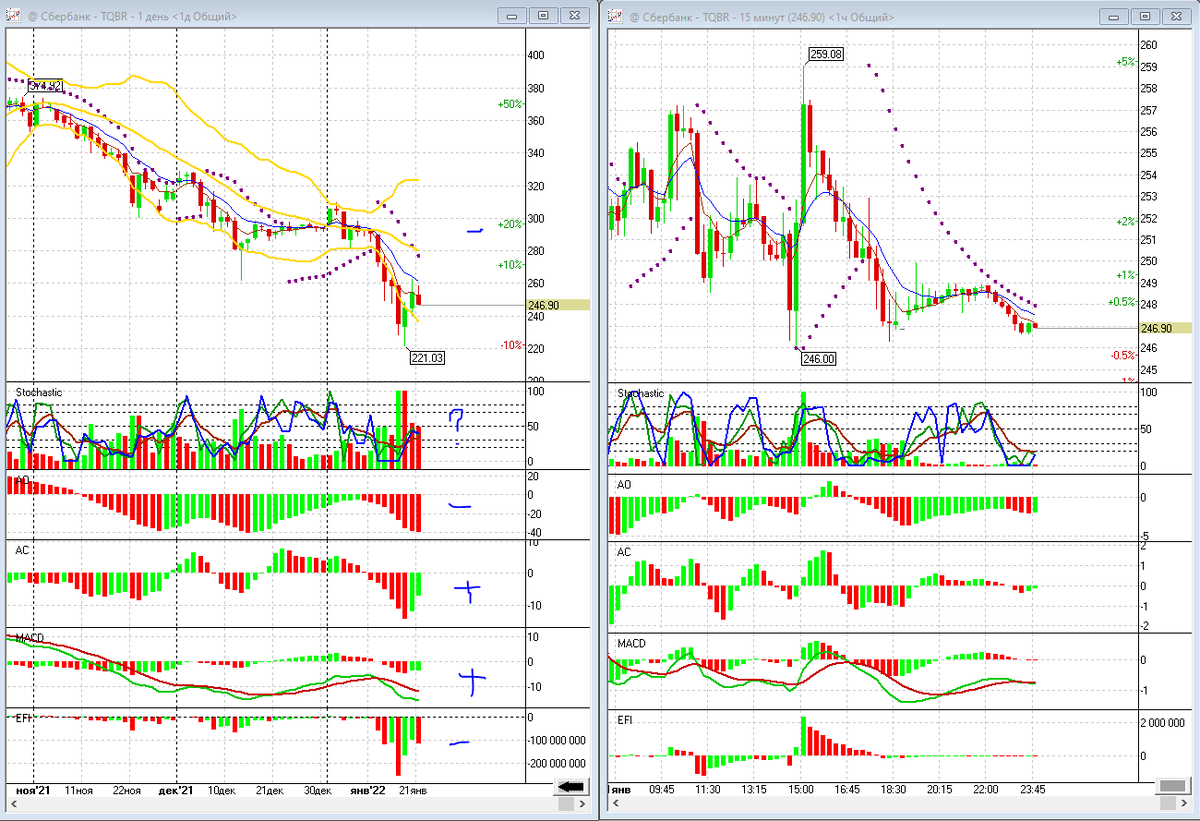Click the MACD indicator label in the 15-minute chart

(631, 643)
